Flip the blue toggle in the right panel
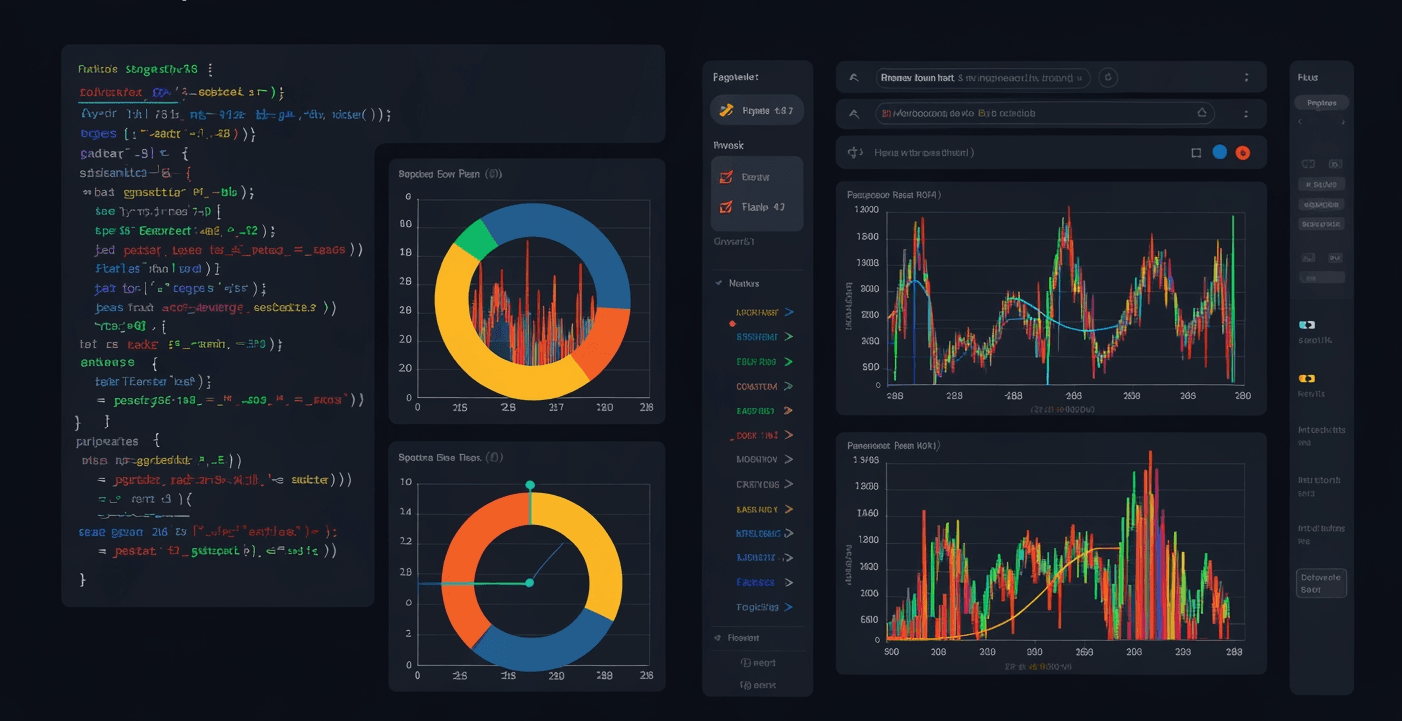Viewport: 1402px width, 721px height. pos(1307,325)
